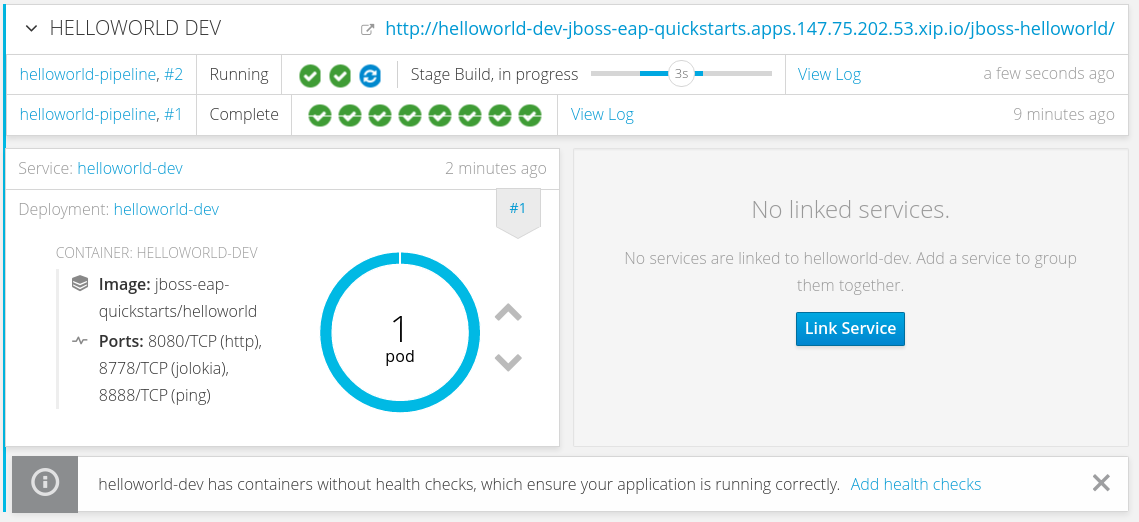The height and width of the screenshot is (522, 1139).
Task: Click second green stage check of pipeline #1
Action: [349, 115]
